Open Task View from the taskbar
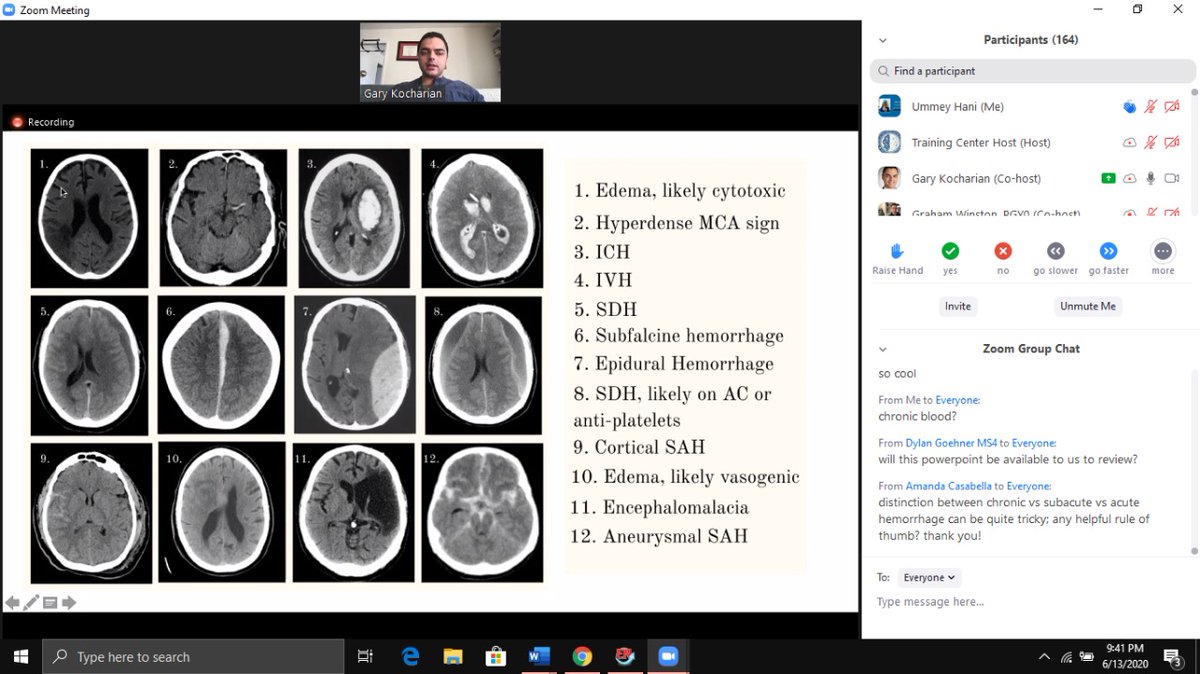Screen dimensions: 1200x674 click(365, 657)
